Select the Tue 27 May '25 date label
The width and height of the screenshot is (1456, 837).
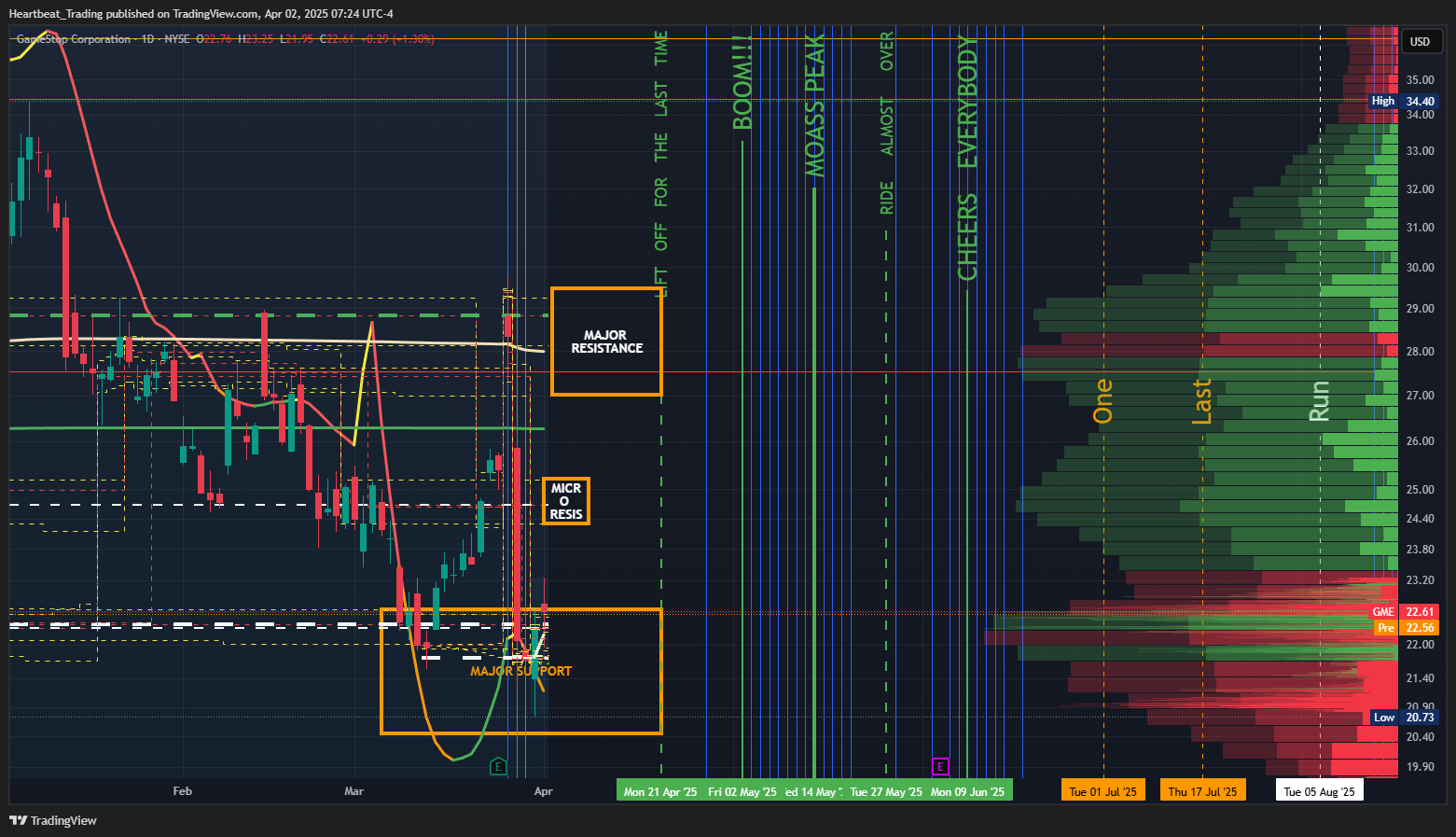[x=886, y=791]
